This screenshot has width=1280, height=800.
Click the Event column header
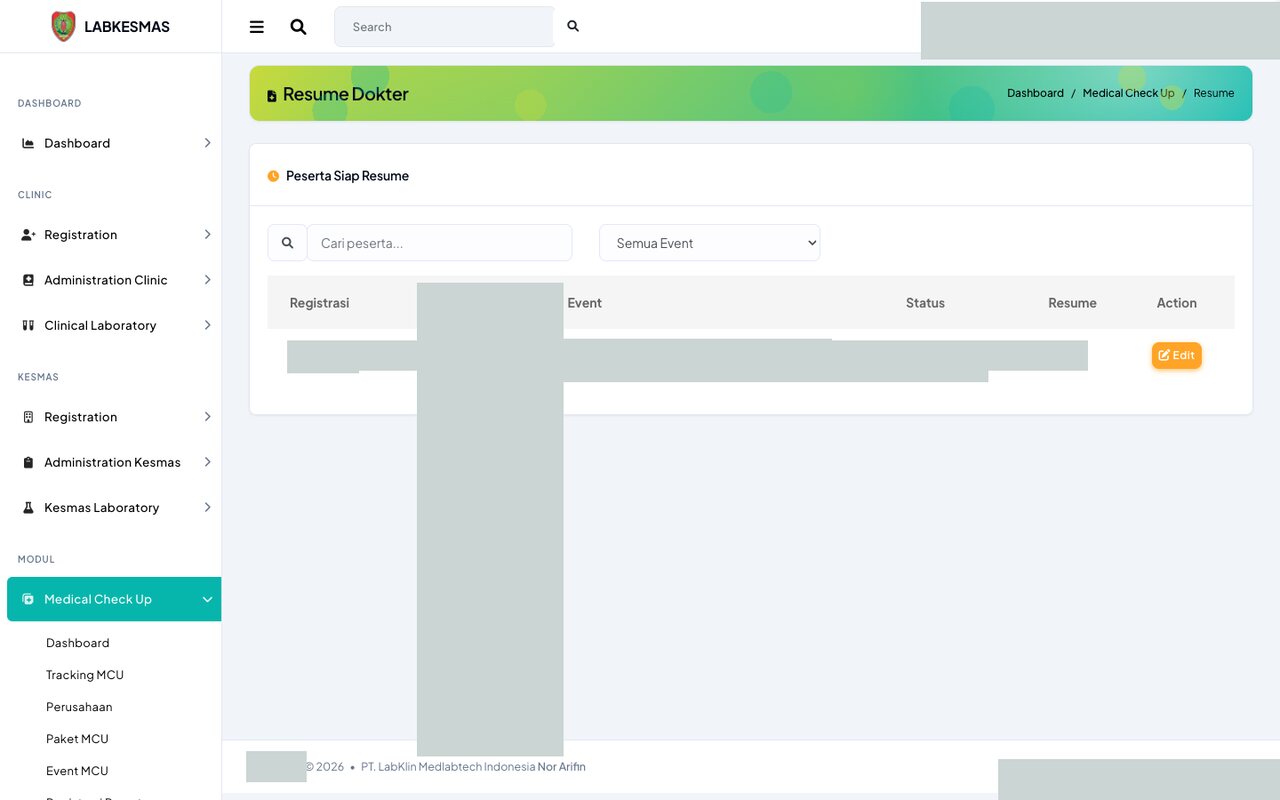585,303
